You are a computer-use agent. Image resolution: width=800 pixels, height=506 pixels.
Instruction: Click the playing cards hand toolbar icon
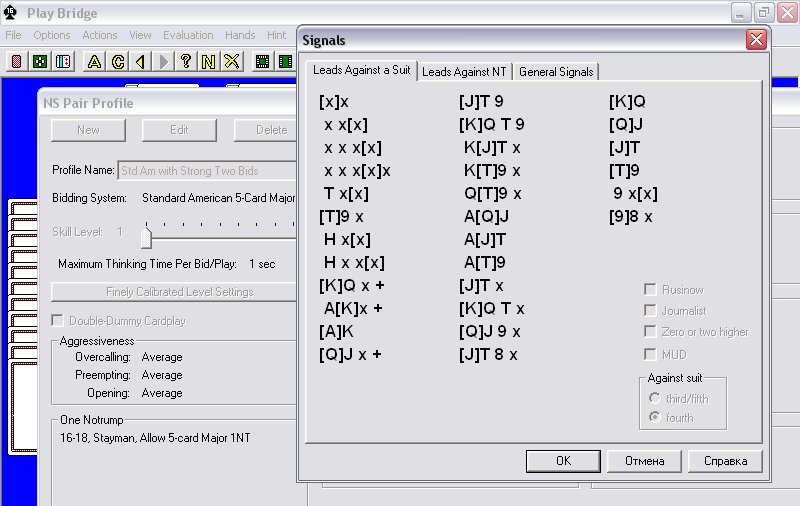63,62
